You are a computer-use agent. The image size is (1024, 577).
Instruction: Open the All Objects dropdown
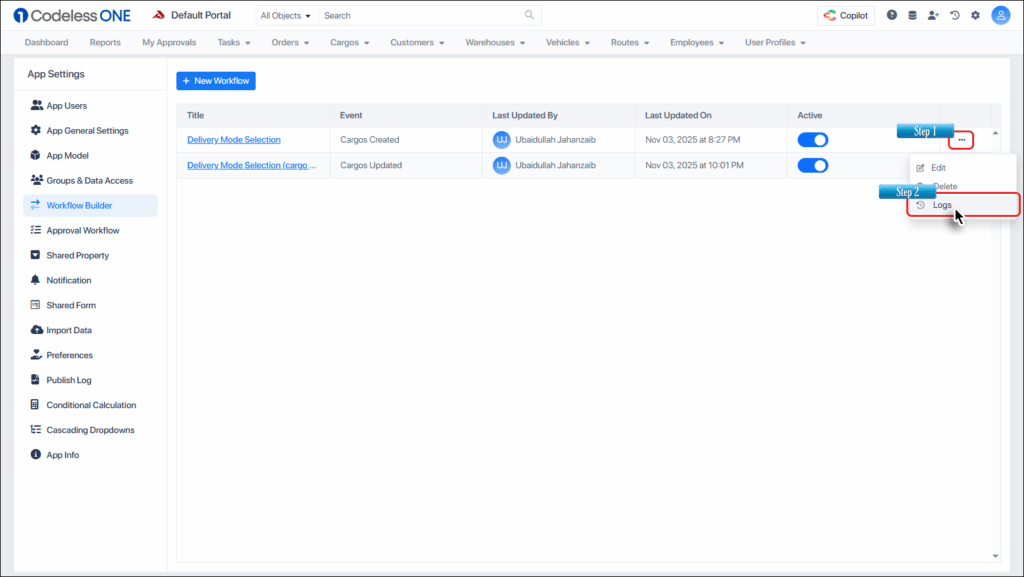coord(285,16)
